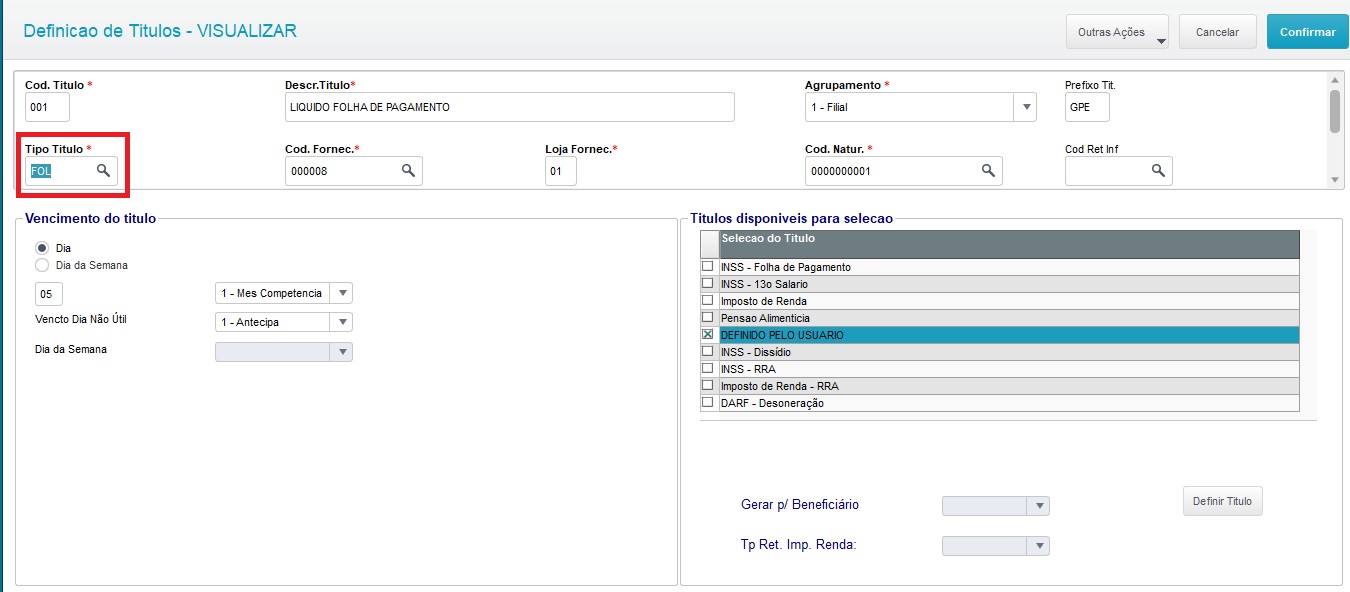This screenshot has height=592, width=1350.
Task: Open lookup search for Cod. Natur.
Action: [988, 171]
